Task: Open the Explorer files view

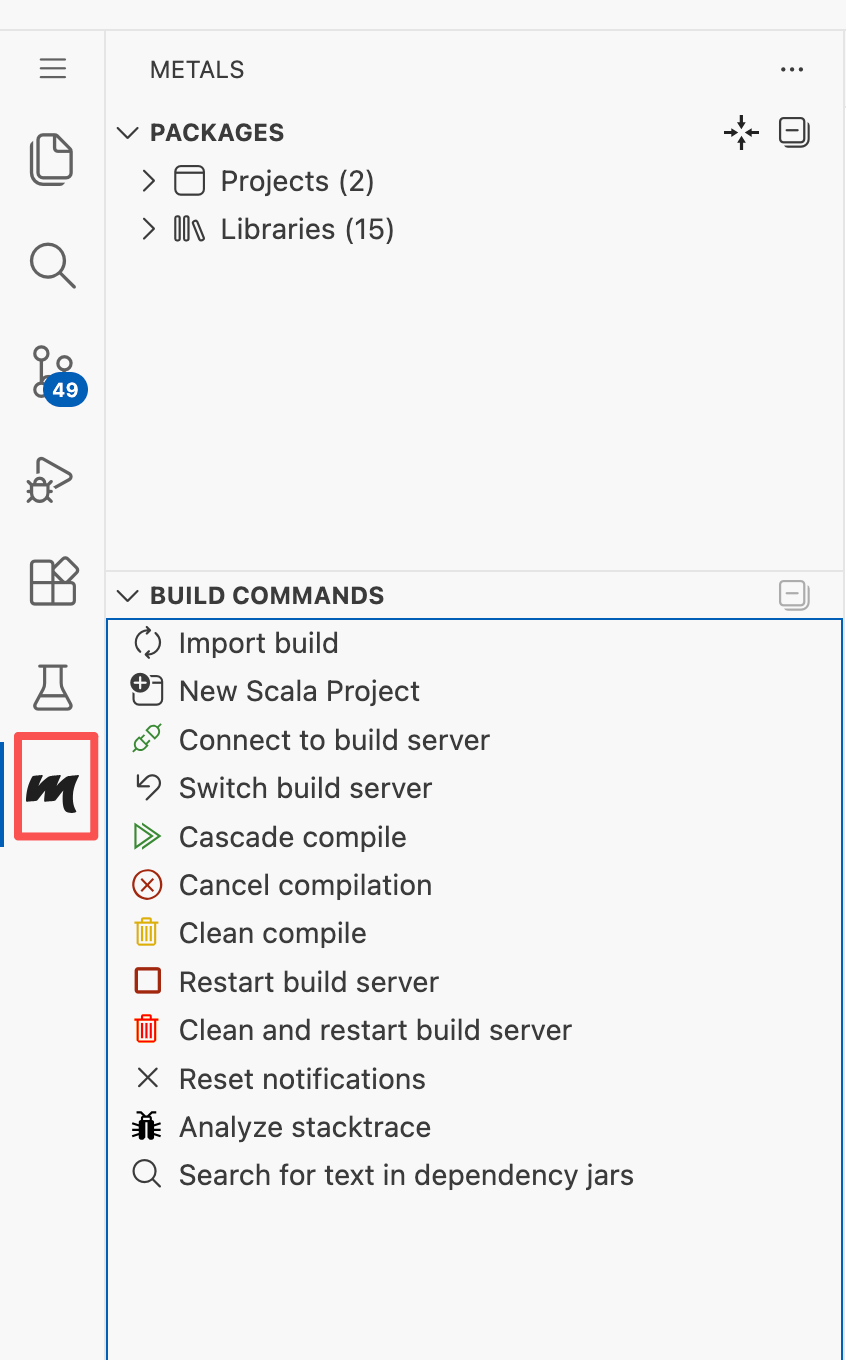Action: pos(52,159)
